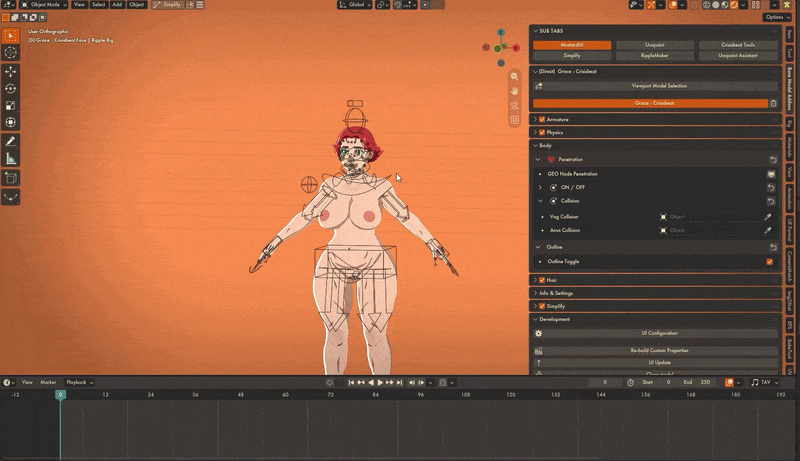Toggle the Outline Toggle checkbox

click(x=769, y=262)
